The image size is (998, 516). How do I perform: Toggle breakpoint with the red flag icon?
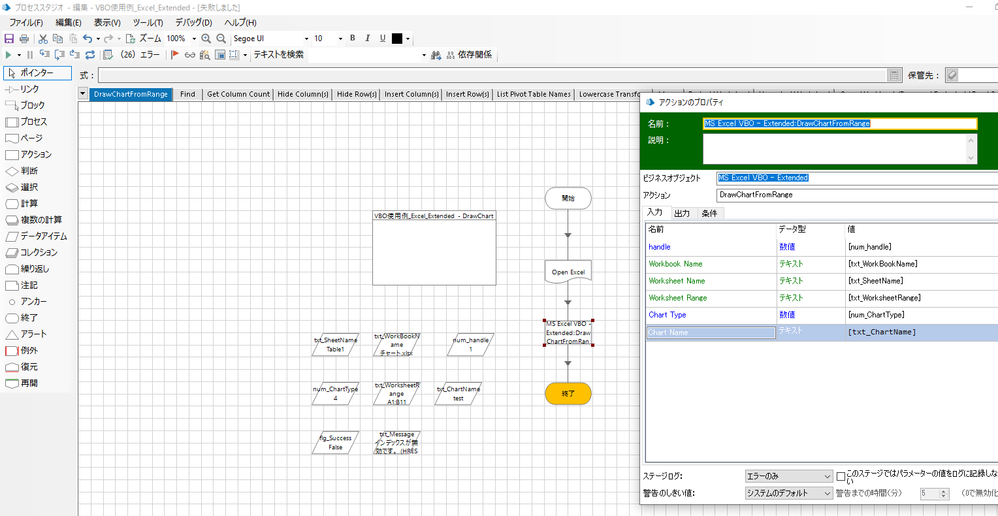176,55
